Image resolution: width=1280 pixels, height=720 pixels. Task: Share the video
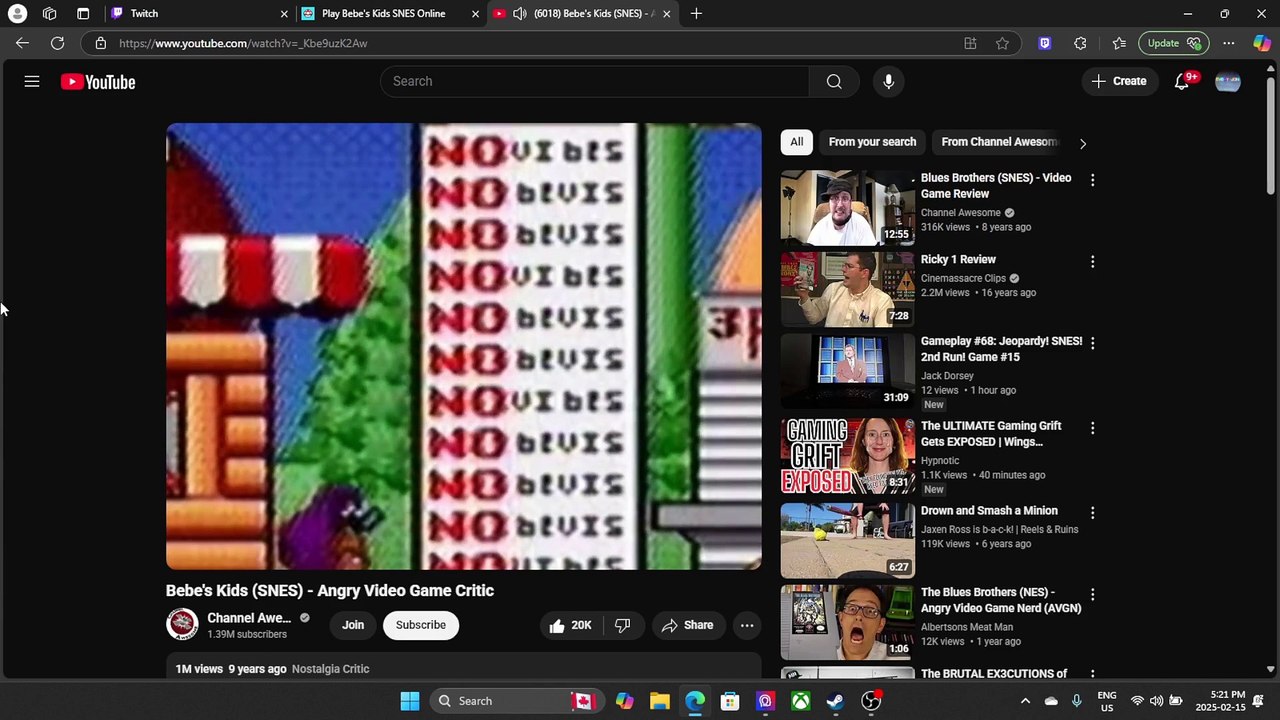(687, 626)
